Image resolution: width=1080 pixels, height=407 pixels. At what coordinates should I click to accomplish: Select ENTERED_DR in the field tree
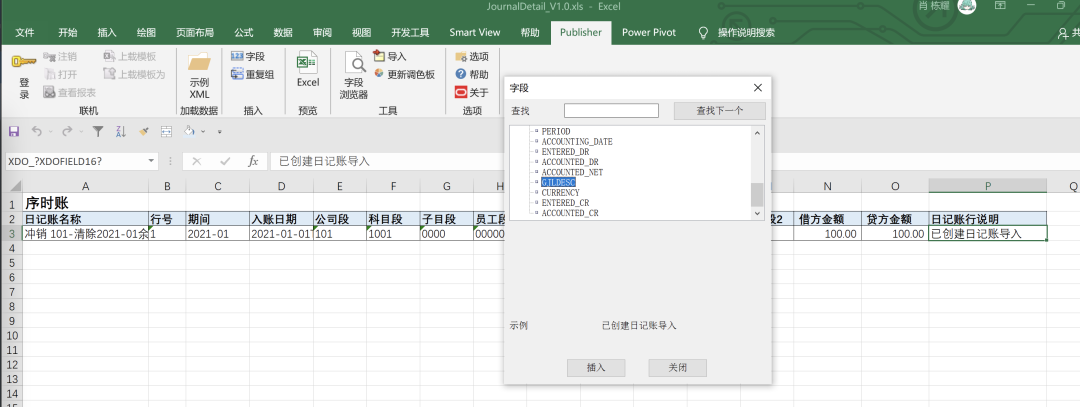coord(565,152)
